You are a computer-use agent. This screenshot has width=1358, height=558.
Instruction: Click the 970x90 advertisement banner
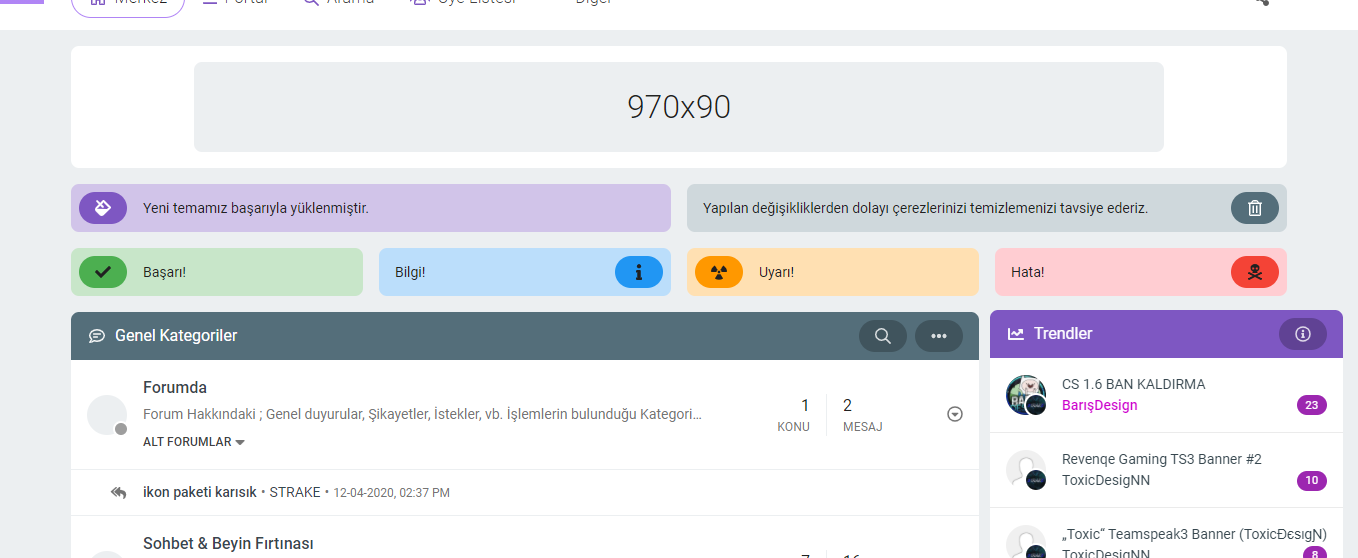coord(679,107)
